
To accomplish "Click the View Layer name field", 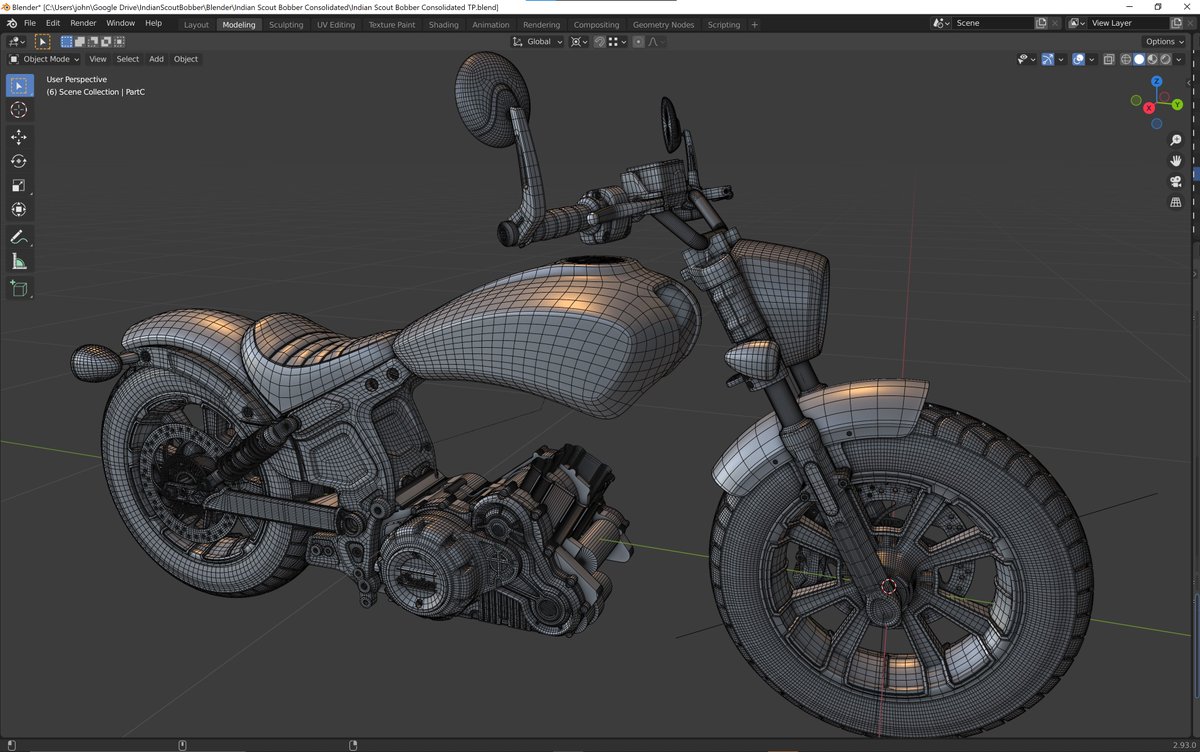I will (1128, 23).
